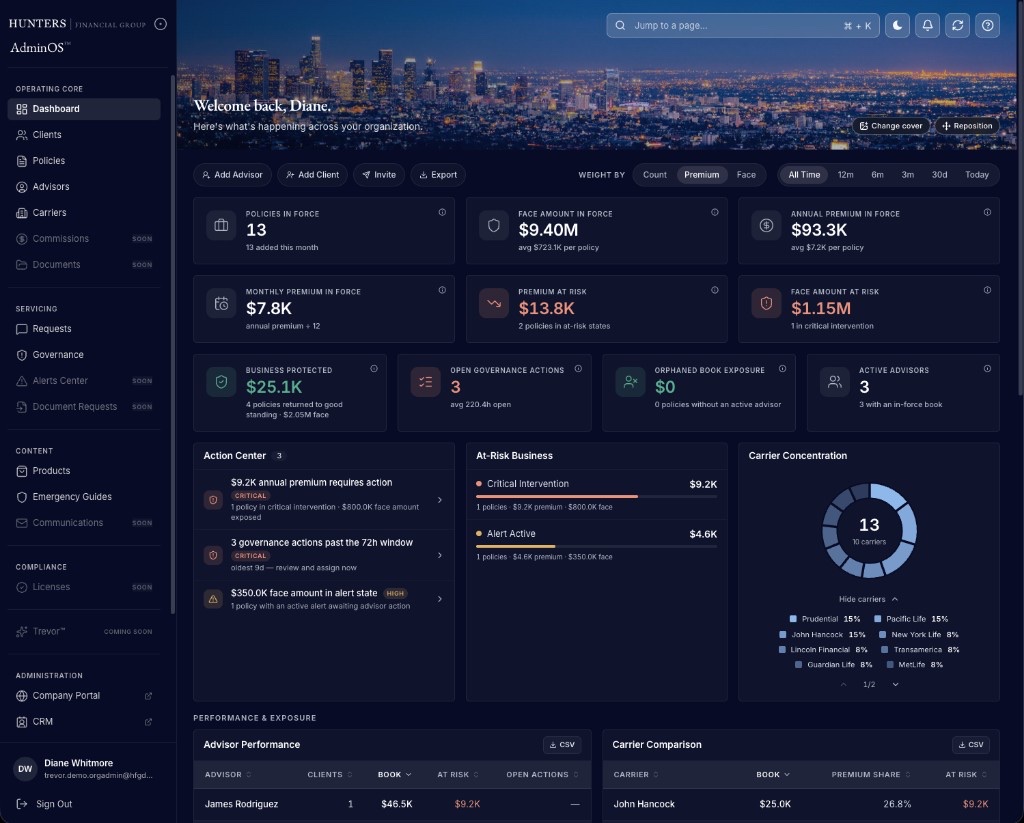
Task: Select the 6m time range
Action: click(x=877, y=175)
